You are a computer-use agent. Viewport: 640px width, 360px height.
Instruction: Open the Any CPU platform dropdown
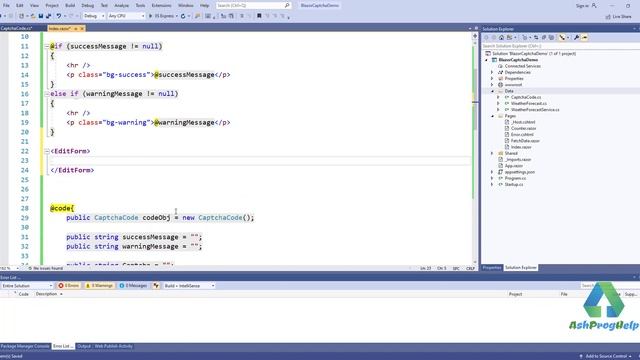(142, 16)
